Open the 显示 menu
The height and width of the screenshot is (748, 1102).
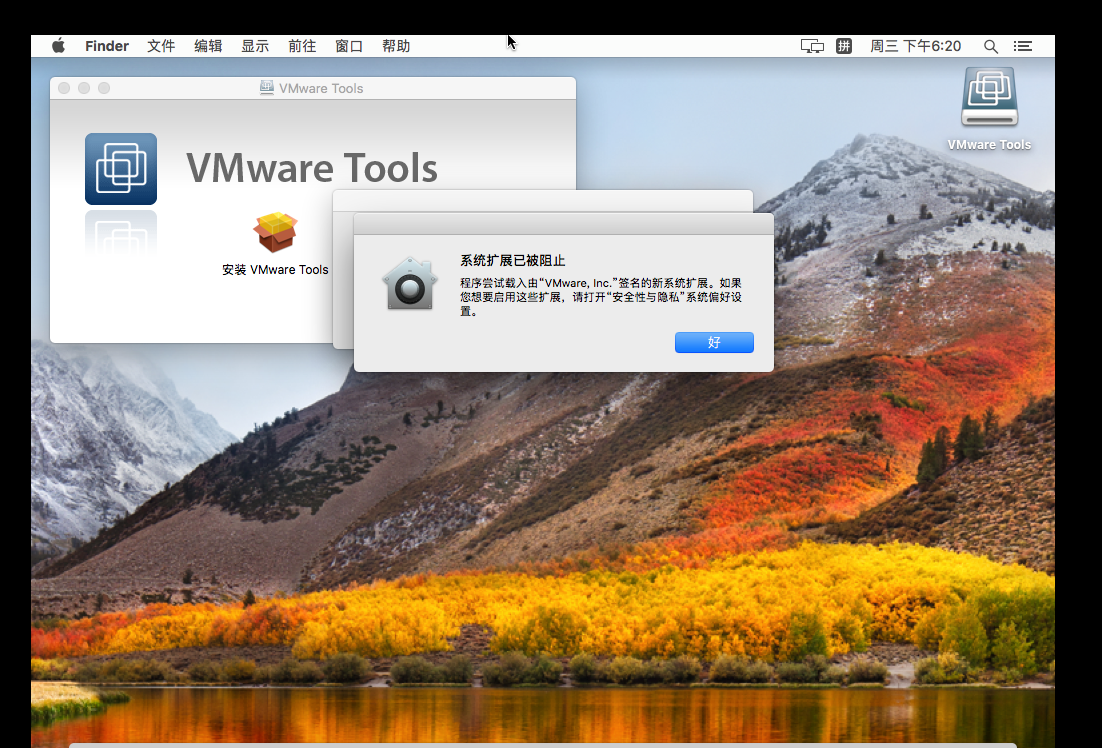255,46
